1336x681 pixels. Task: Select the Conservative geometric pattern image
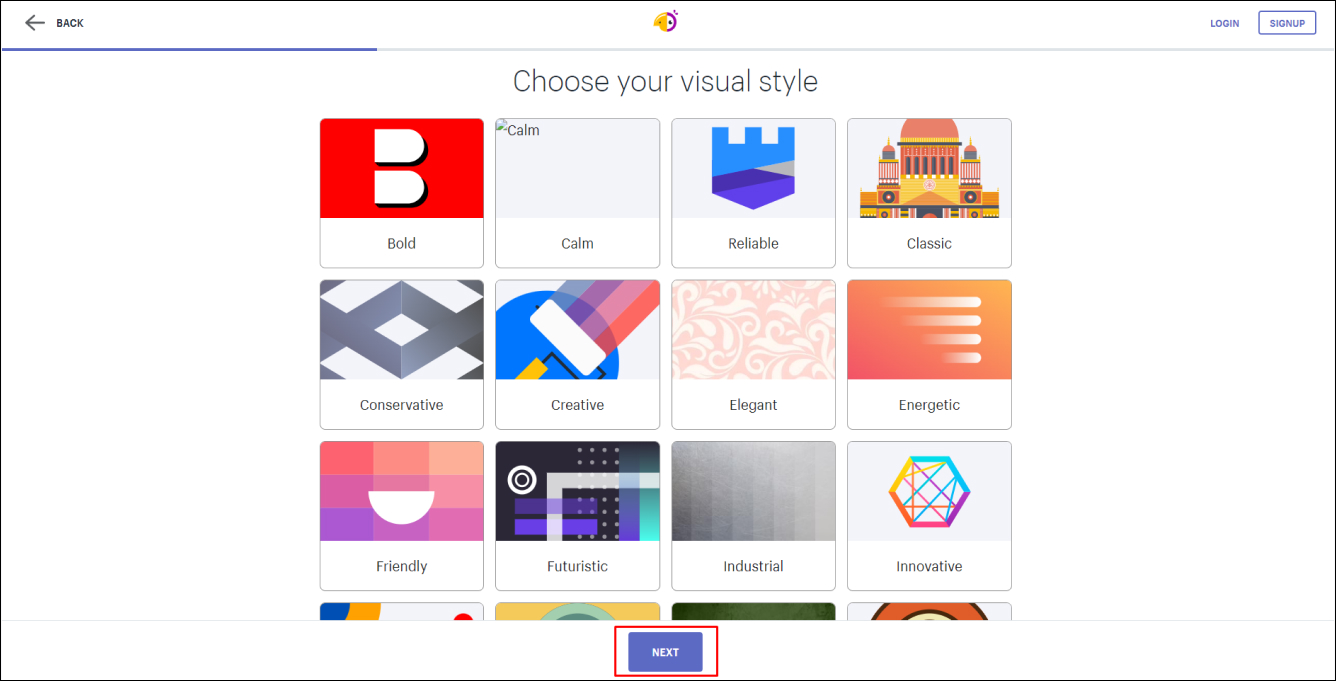402,330
